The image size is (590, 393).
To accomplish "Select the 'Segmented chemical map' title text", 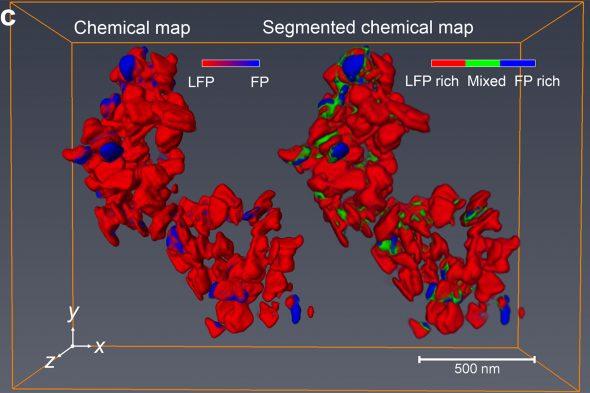I will [368, 28].
